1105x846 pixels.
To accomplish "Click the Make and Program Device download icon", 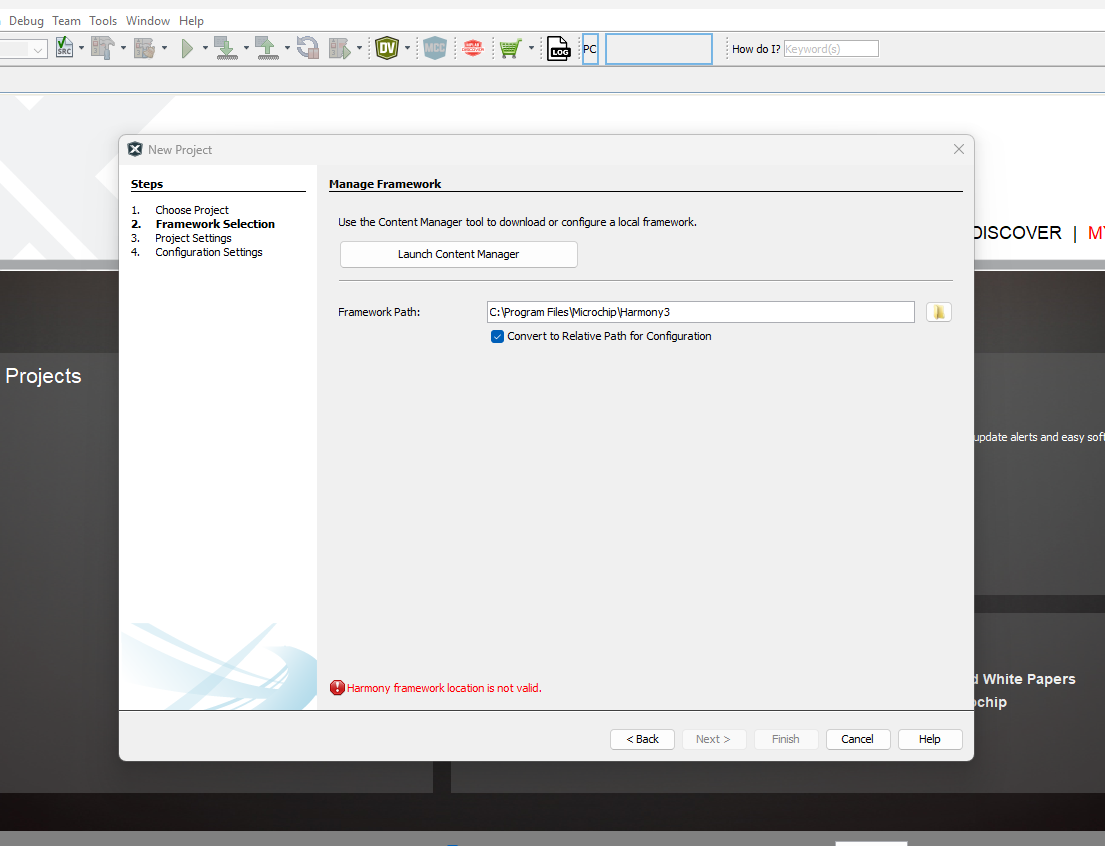I will [226, 48].
